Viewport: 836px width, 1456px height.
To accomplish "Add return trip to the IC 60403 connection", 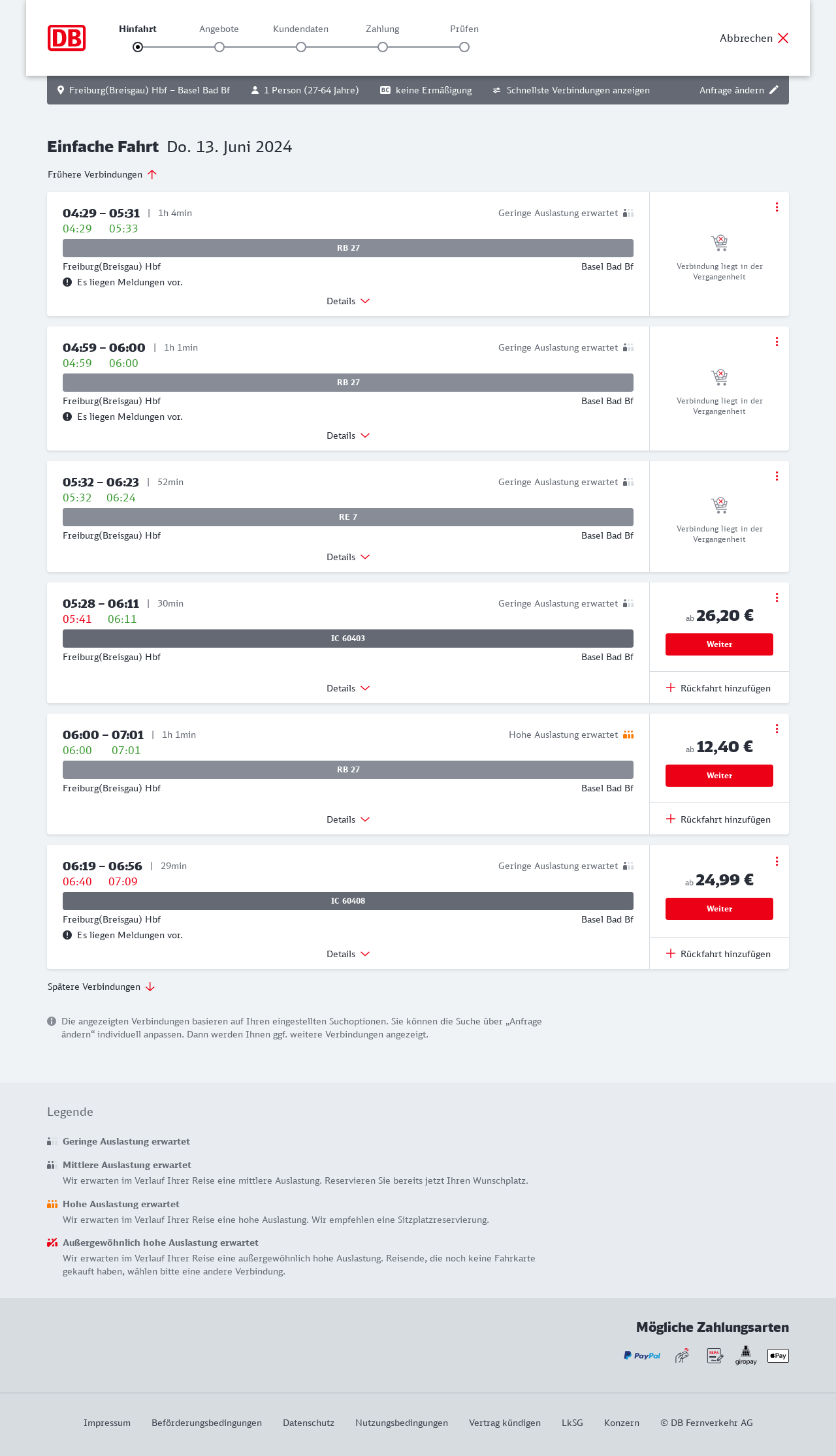I will click(x=718, y=688).
